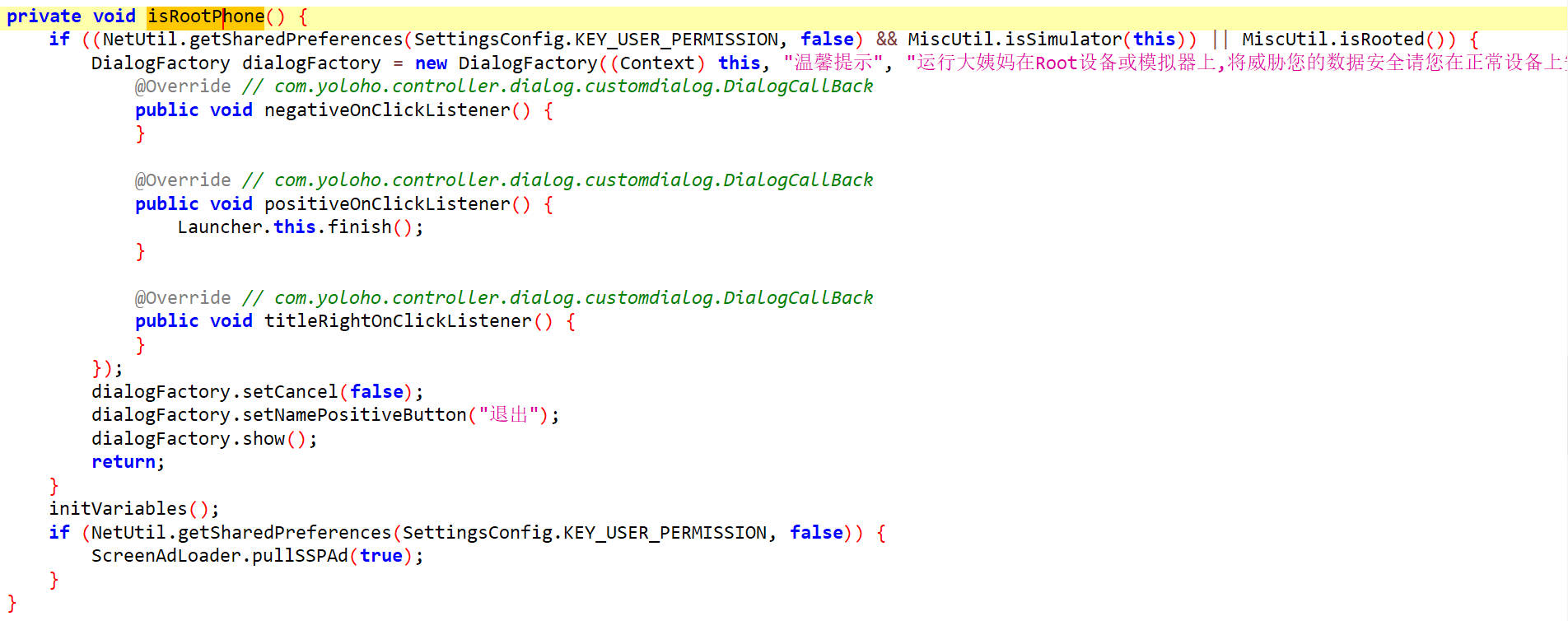Click the false argument in setCancel
This screenshot has width=1568, height=621.
(376, 392)
